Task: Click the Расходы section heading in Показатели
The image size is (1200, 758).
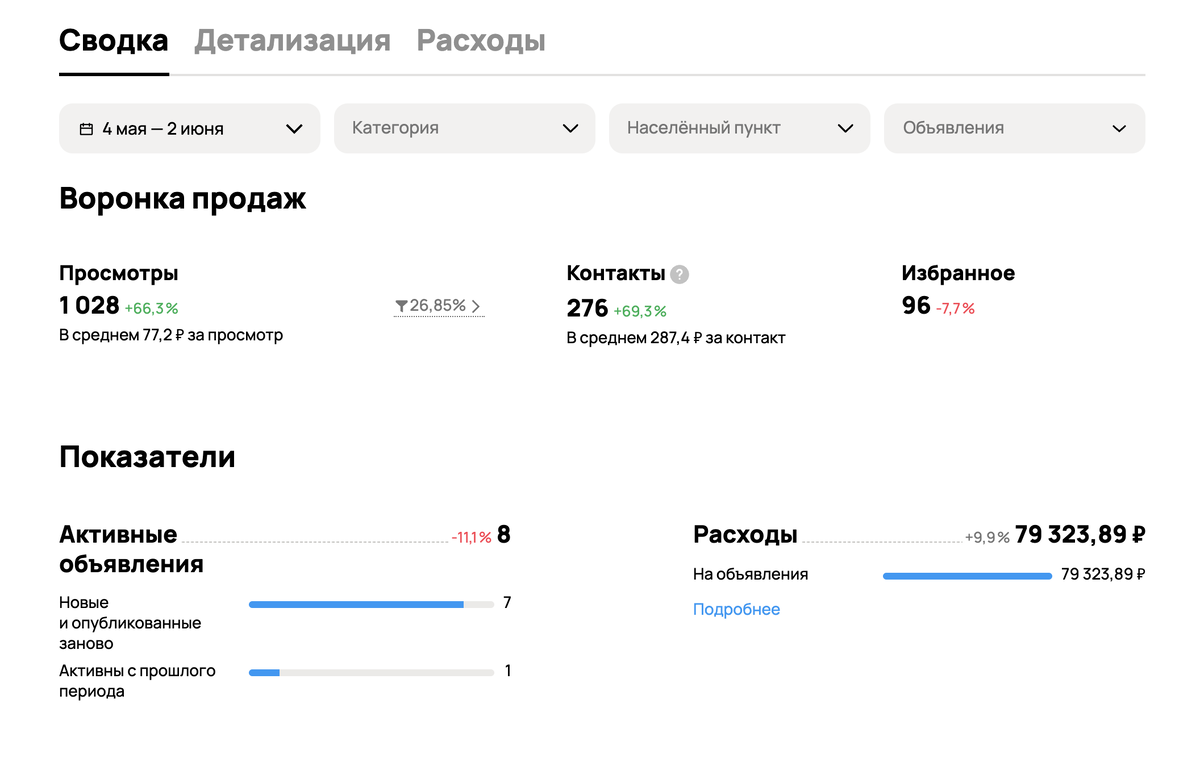Action: point(745,535)
